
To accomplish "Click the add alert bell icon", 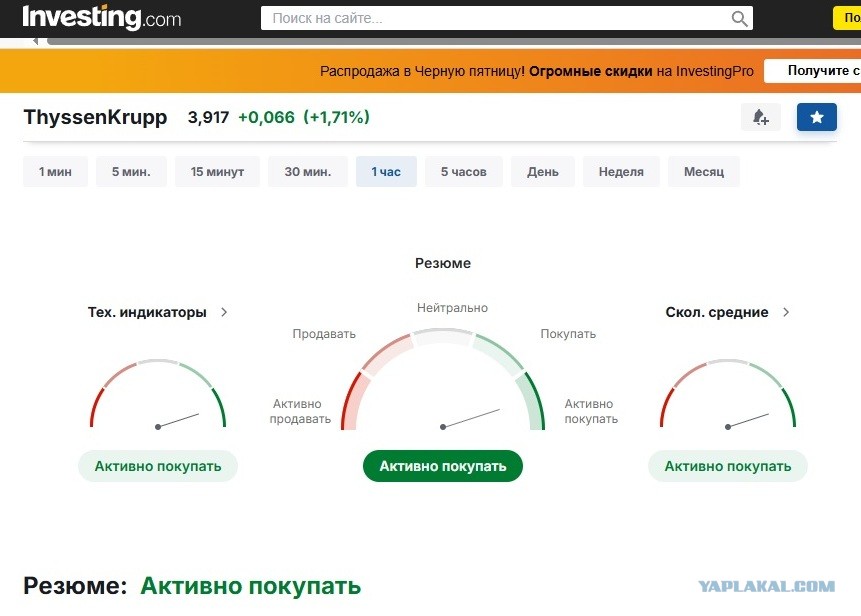I will [x=761, y=117].
